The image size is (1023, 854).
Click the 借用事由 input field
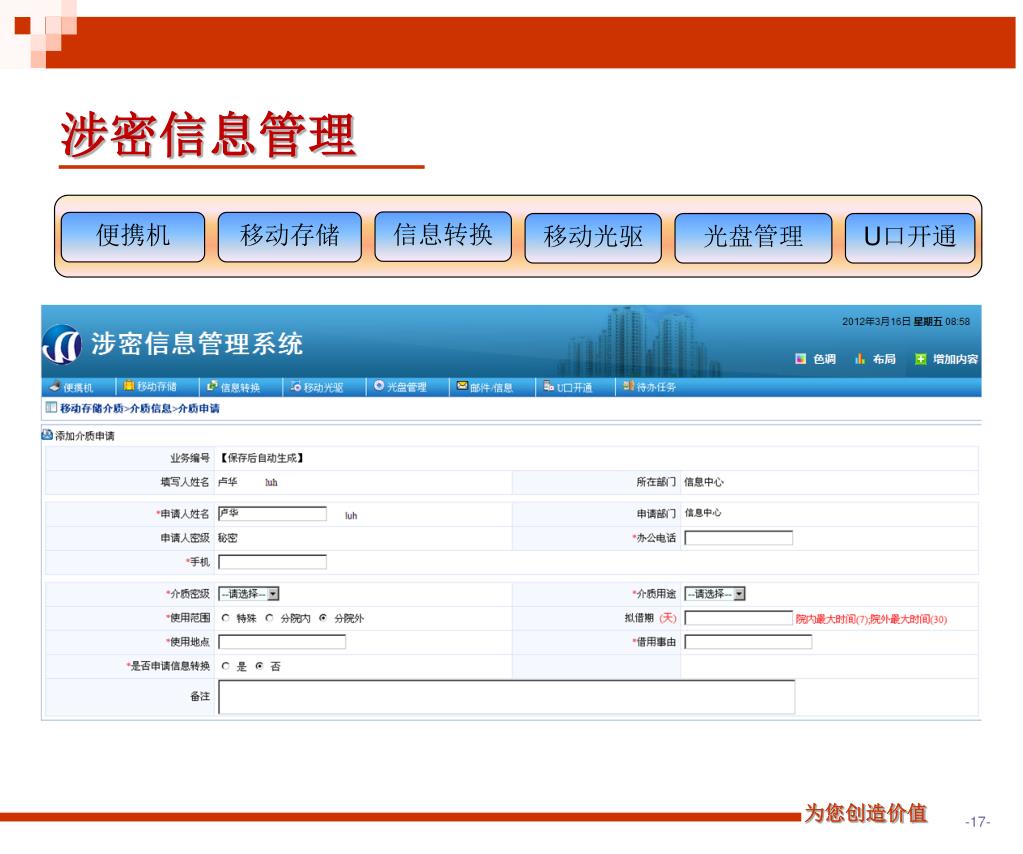[x=748, y=642]
